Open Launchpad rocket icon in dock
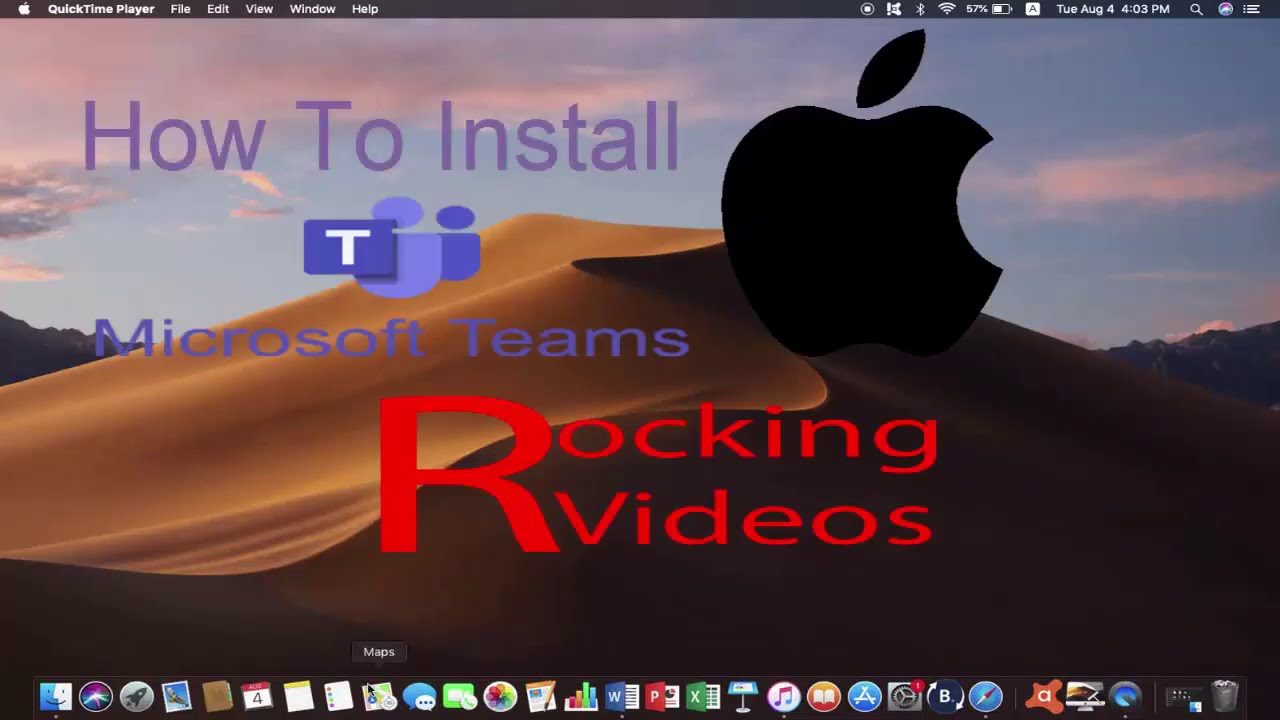Screen dimensions: 1280x720 (136, 696)
